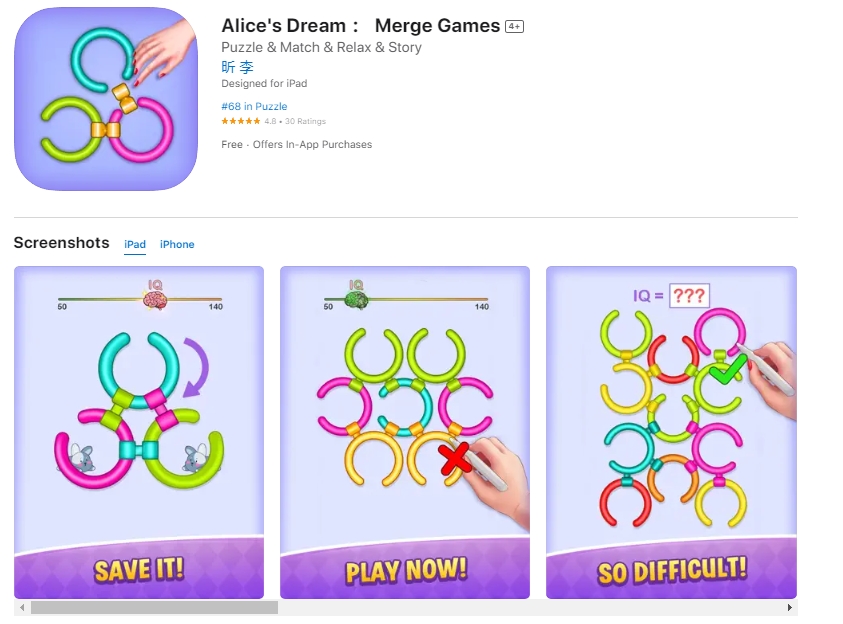Viewport: 843px width, 624px height.
Task: Click the Alice's Dream app icon
Action: pyautogui.click(x=106, y=99)
